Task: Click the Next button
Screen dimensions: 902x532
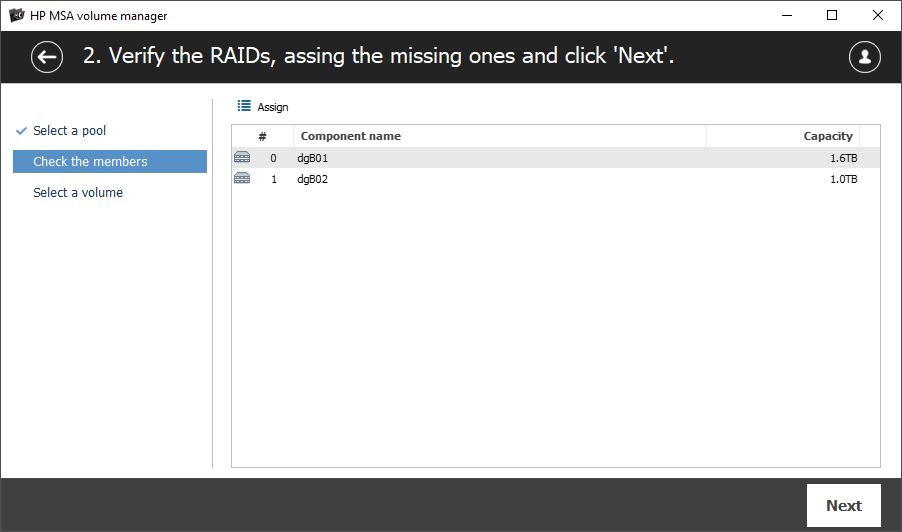Action: [843, 506]
